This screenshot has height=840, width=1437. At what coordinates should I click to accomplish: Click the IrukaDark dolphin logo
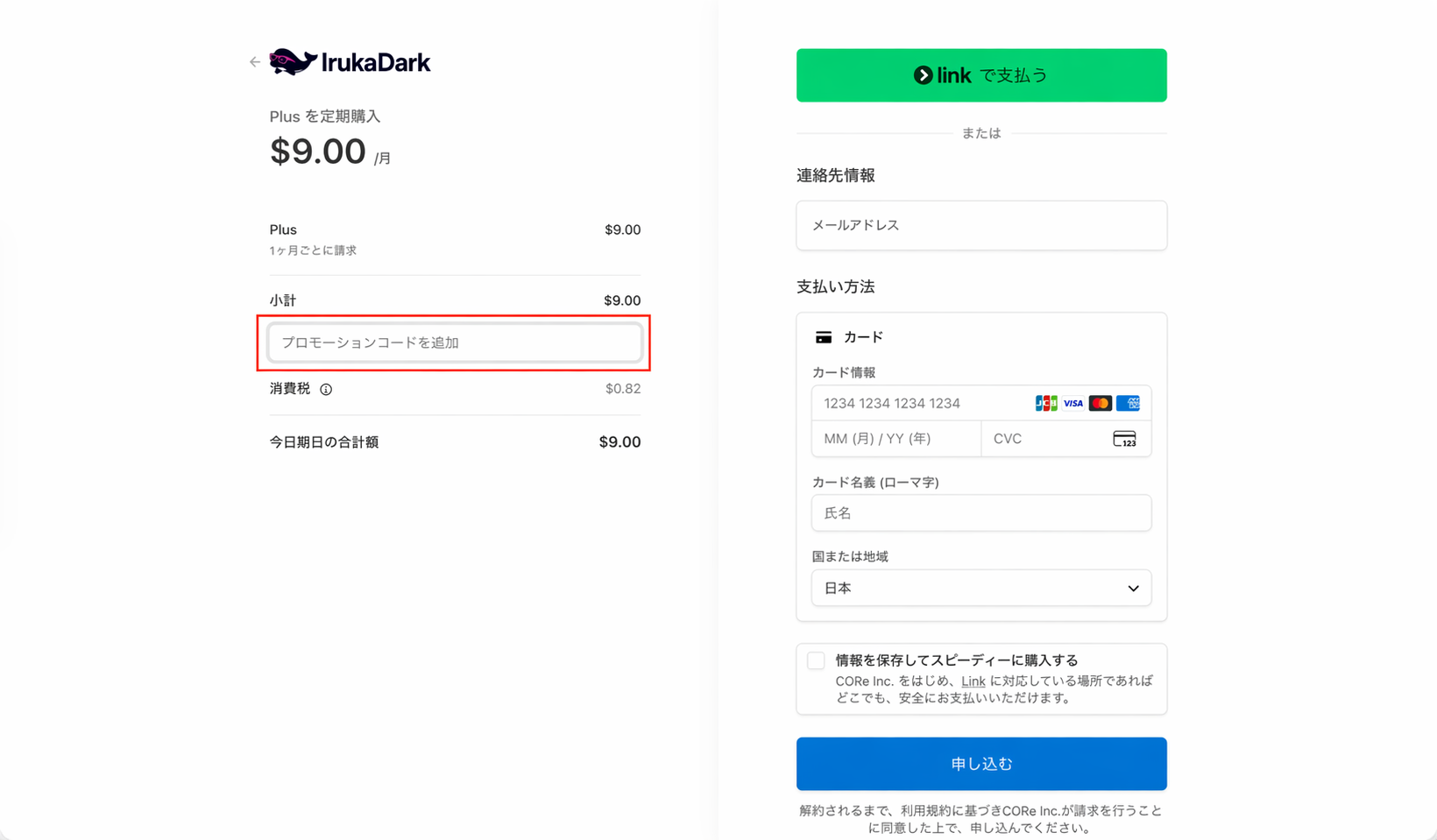coord(294,61)
